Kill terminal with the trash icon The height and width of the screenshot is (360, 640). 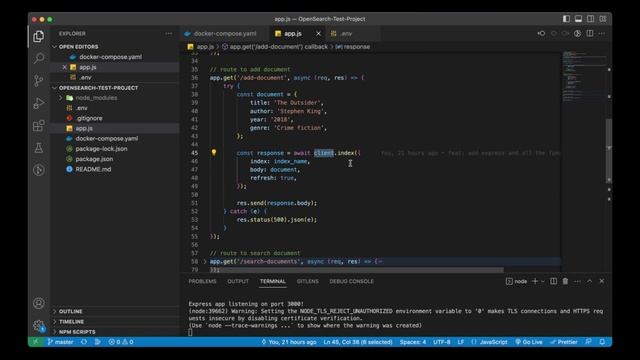click(x=565, y=281)
